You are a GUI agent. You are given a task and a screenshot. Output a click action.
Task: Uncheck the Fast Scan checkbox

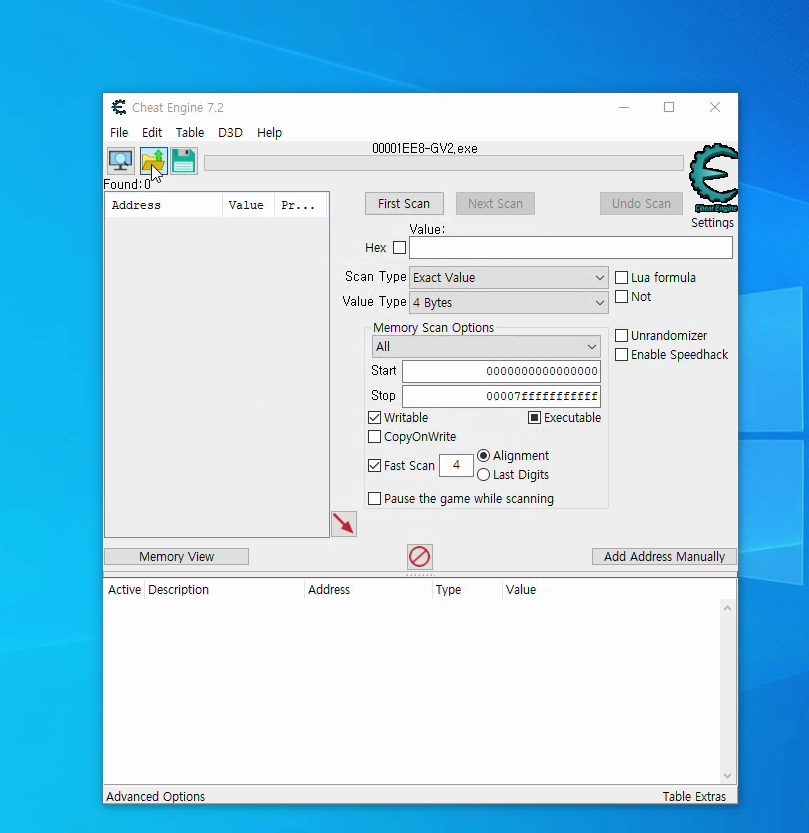[x=374, y=466]
